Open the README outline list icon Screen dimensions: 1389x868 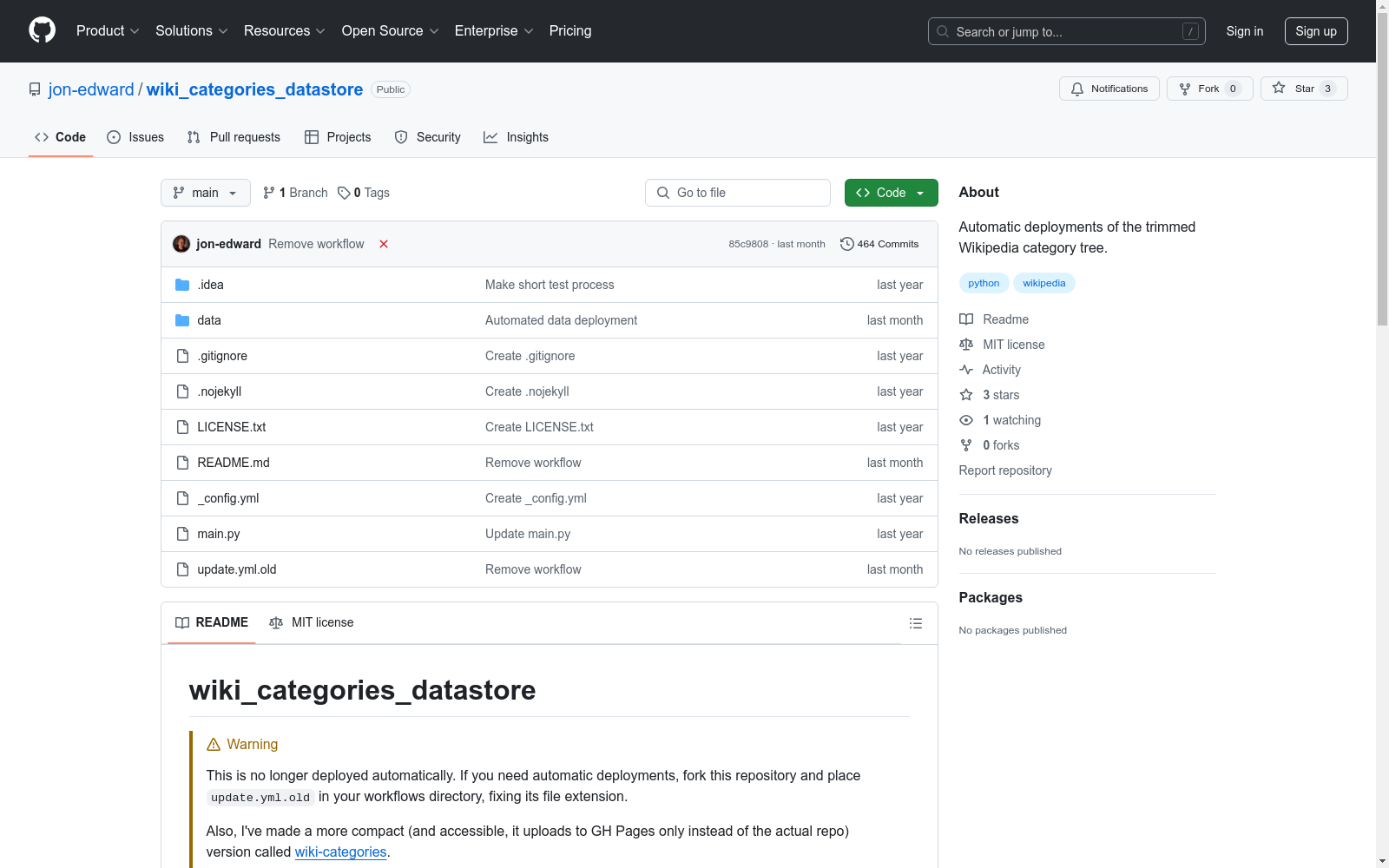915,623
